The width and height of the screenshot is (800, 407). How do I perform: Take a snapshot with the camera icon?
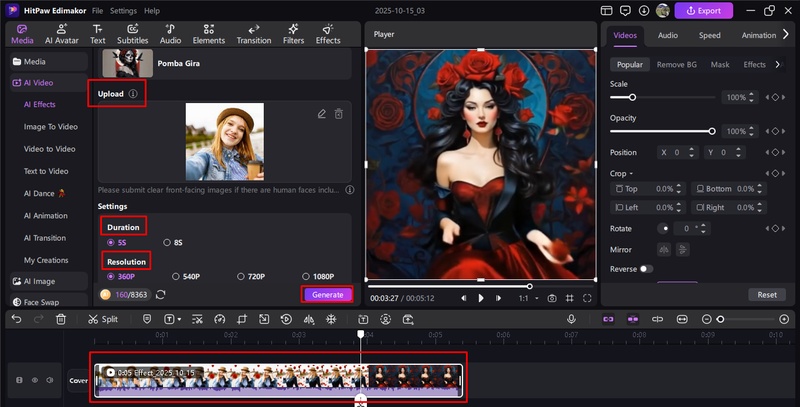pos(551,298)
